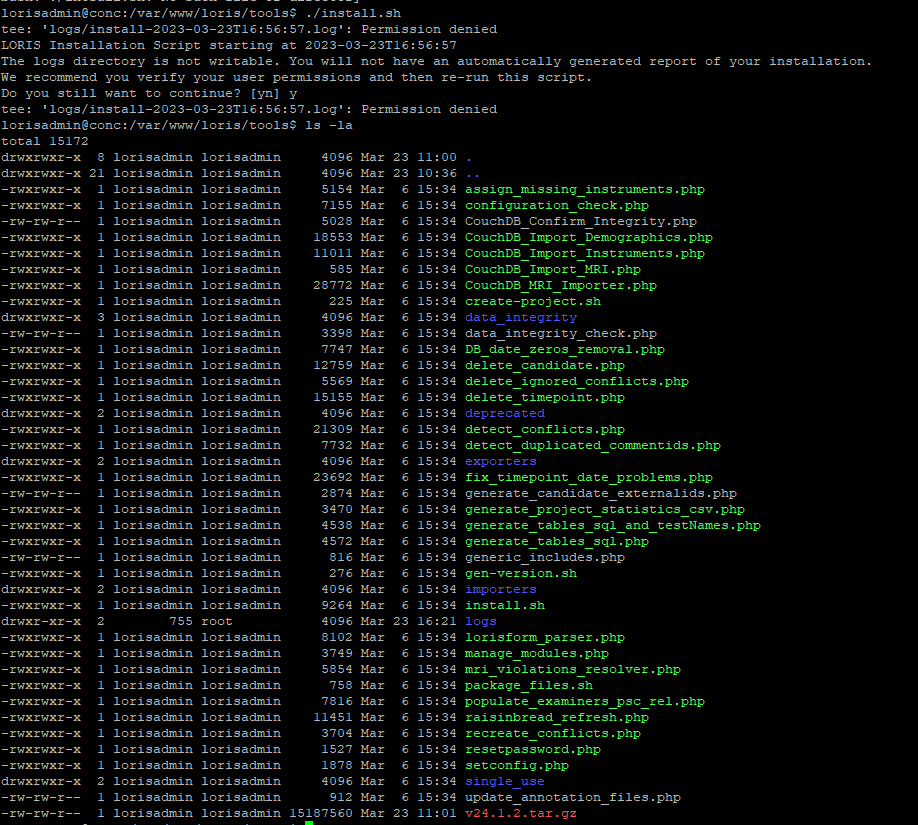Click CouchDB_Confirm_Integrity.php file name

point(581,221)
